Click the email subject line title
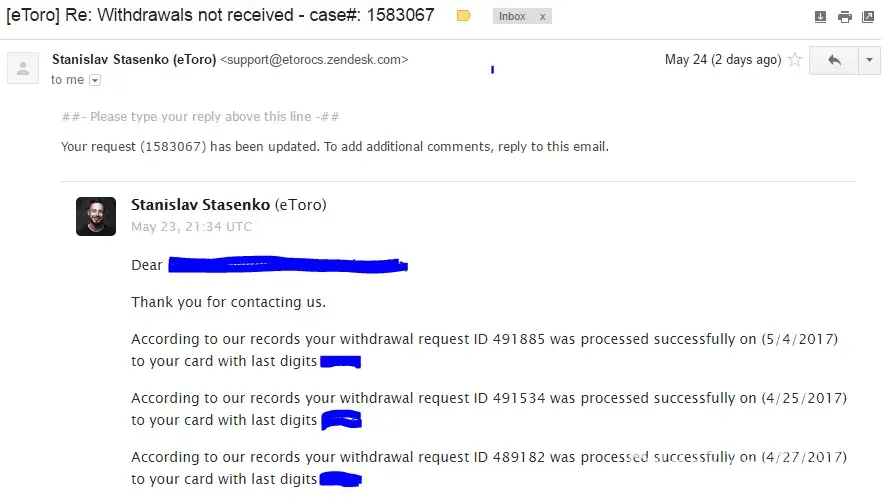The height and width of the screenshot is (500, 890). (220, 16)
